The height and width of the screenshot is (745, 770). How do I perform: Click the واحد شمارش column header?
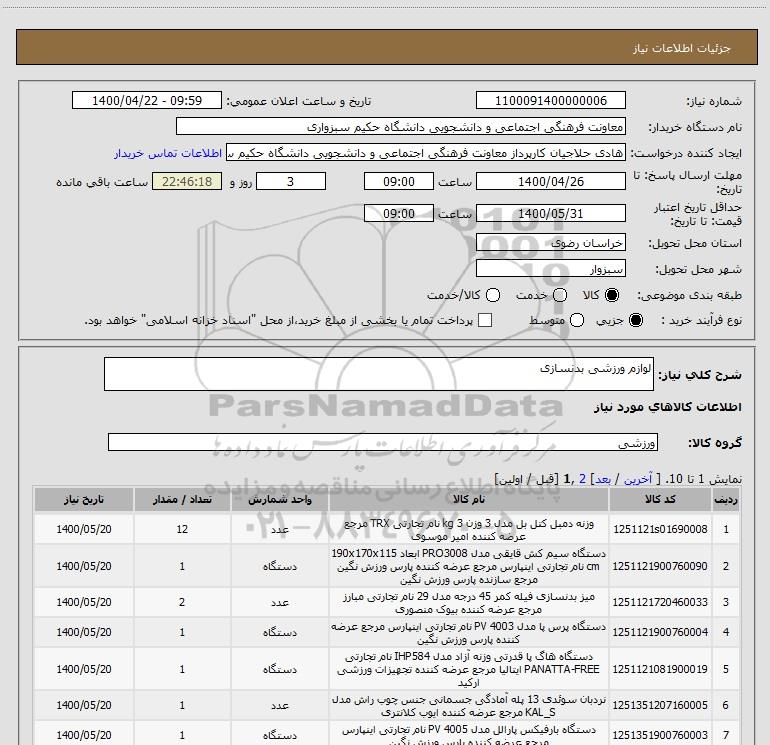tap(279, 499)
